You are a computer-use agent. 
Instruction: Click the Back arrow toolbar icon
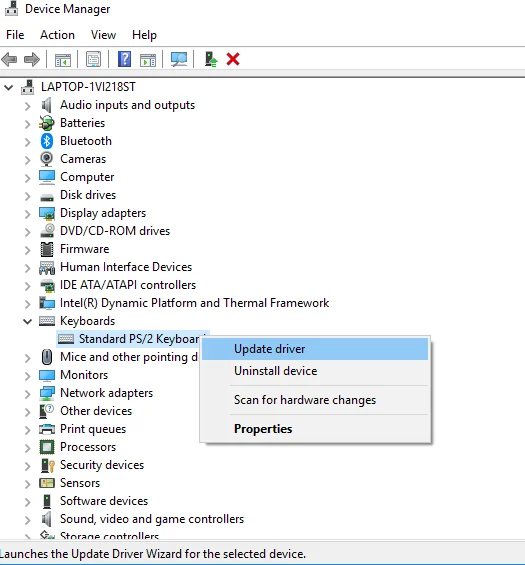[9, 59]
